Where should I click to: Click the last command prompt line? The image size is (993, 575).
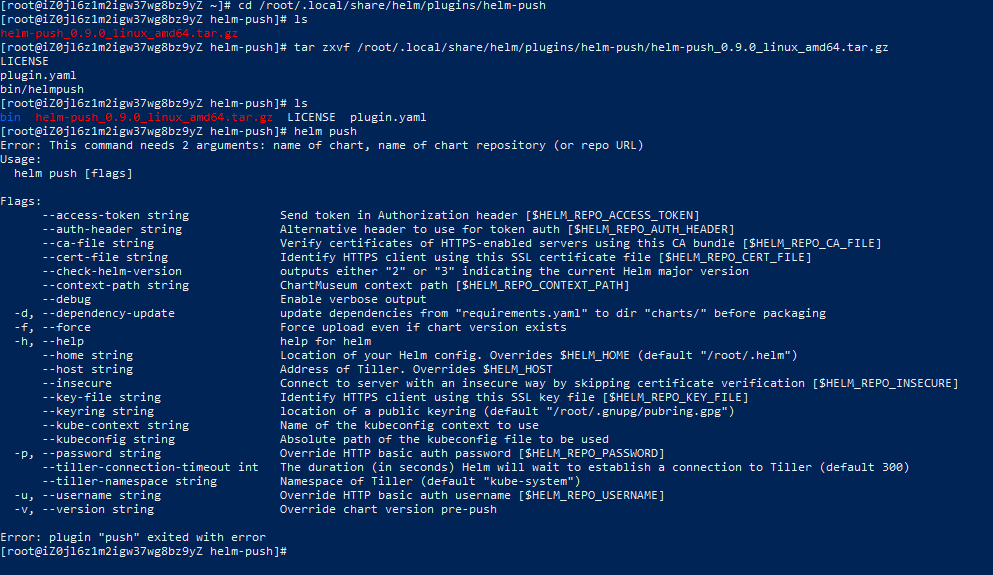click(x=144, y=551)
